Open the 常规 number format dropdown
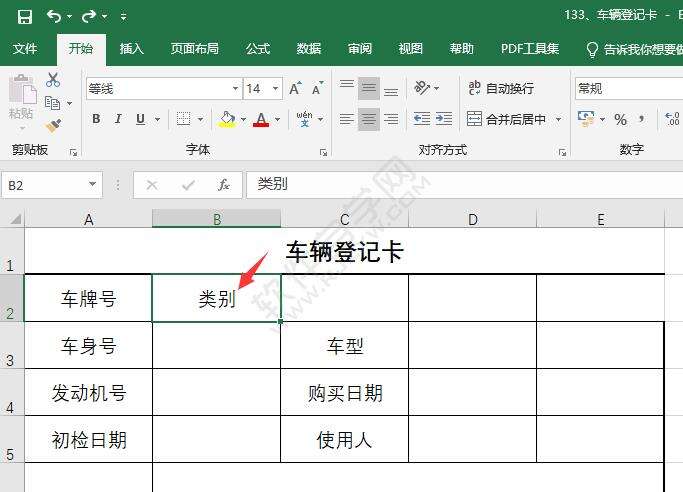The image size is (683, 492). 629,89
